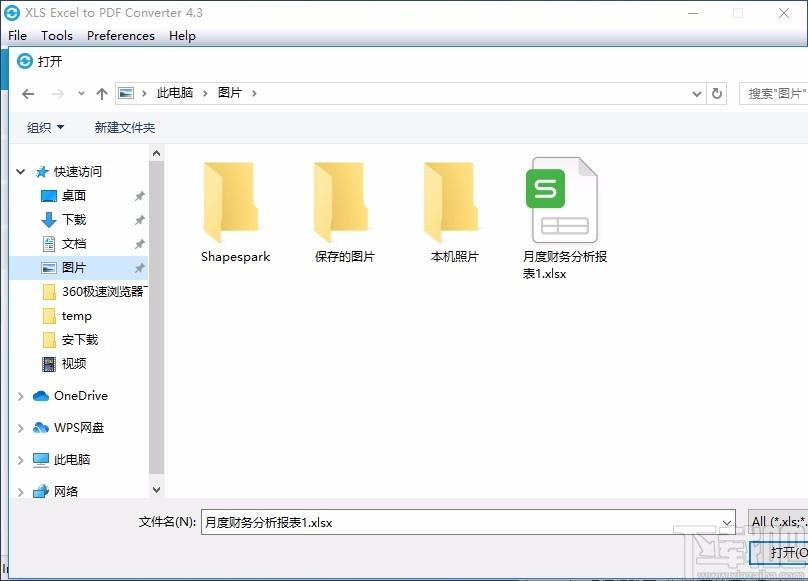The height and width of the screenshot is (581, 808).
Task: Click the 文件名 input field
Action: point(468,522)
